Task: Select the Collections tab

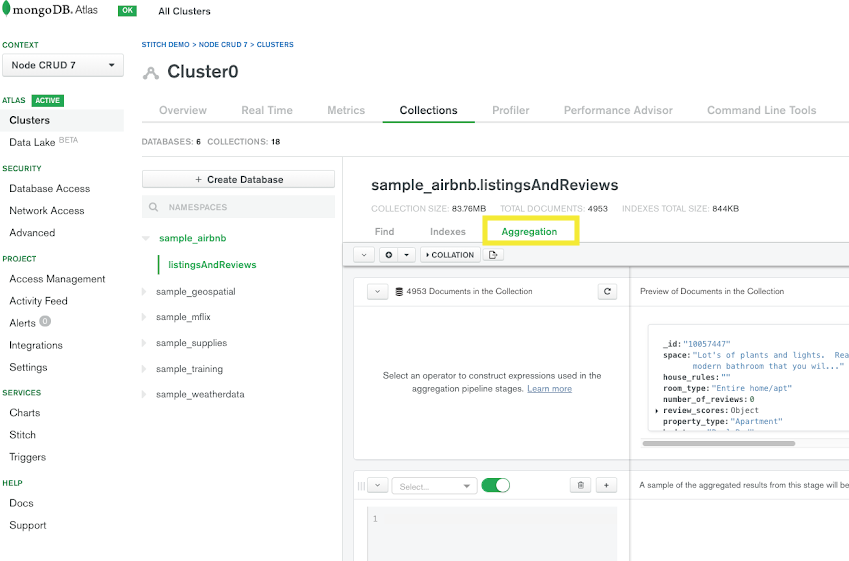Action: 428,110
